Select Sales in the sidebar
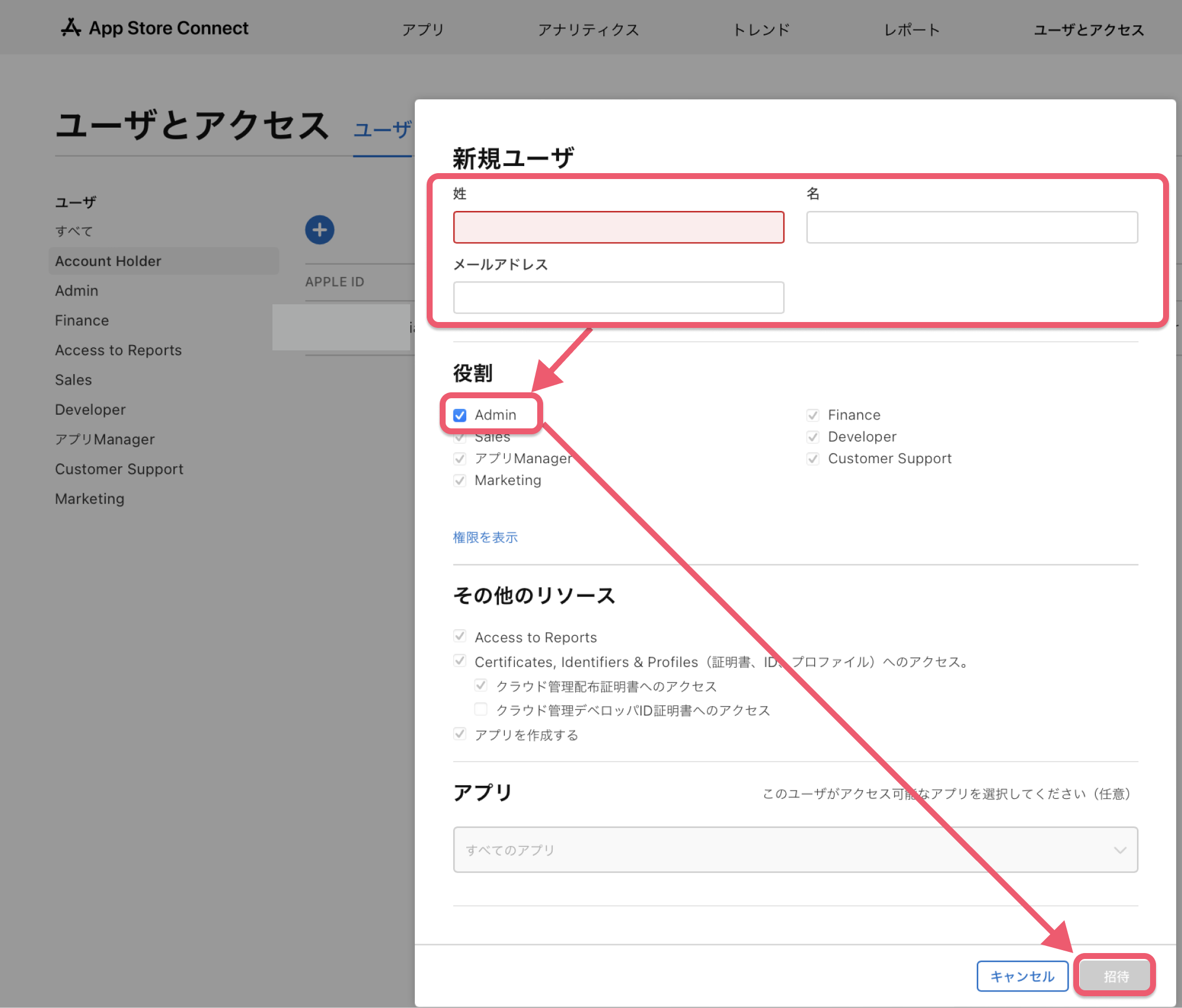Screen dimensions: 1182x1008 (x=73, y=380)
